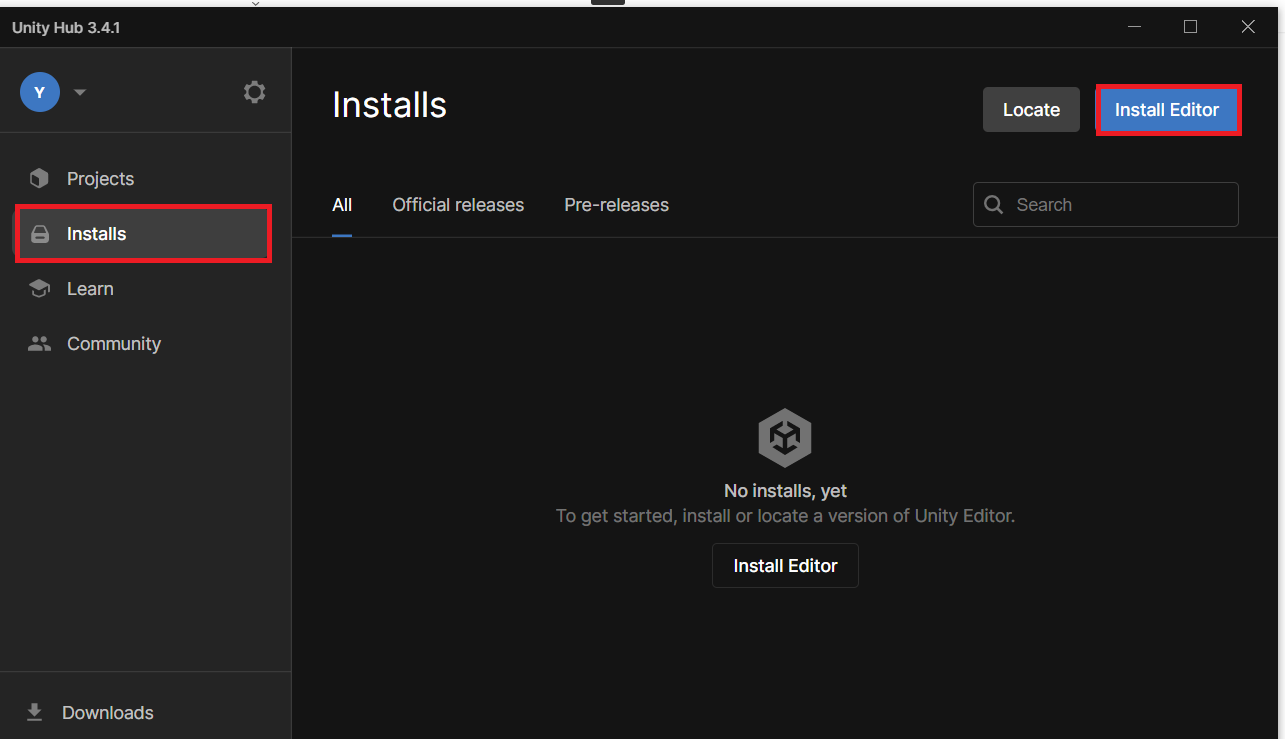1285x739 pixels.
Task: Switch to the Pre-releases tab
Action: (616, 205)
